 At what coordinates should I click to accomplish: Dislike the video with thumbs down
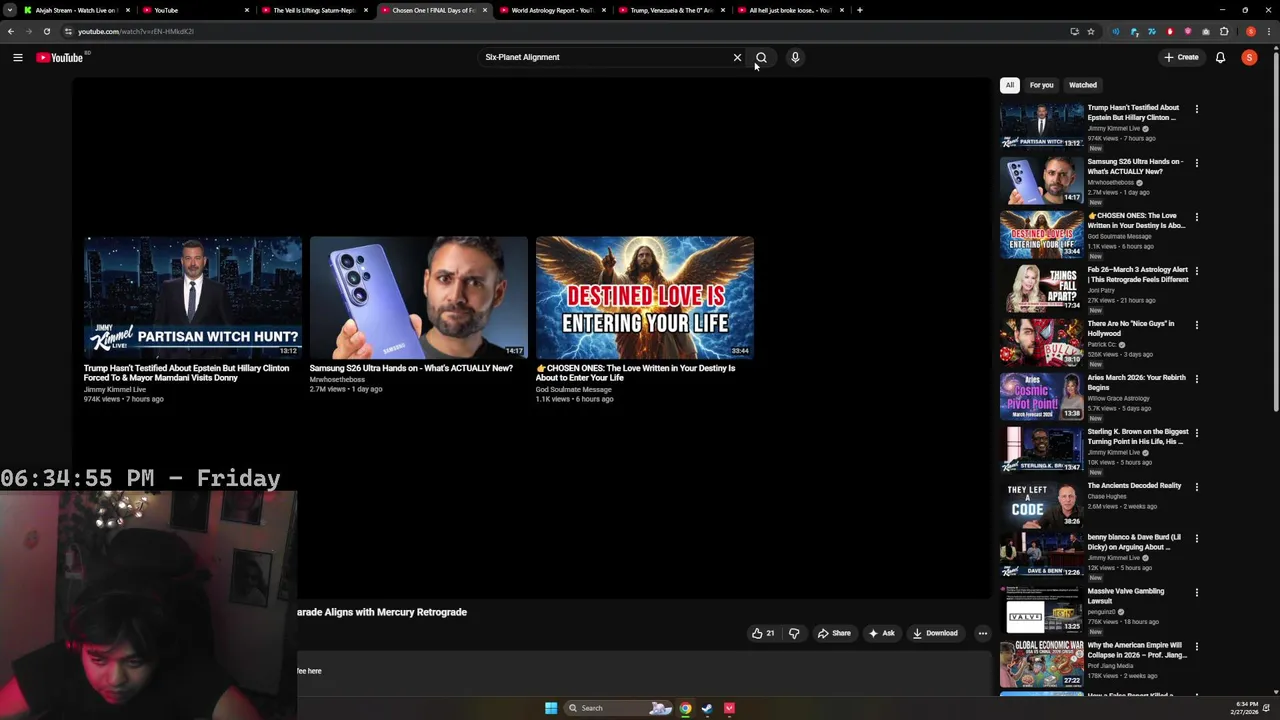point(794,633)
